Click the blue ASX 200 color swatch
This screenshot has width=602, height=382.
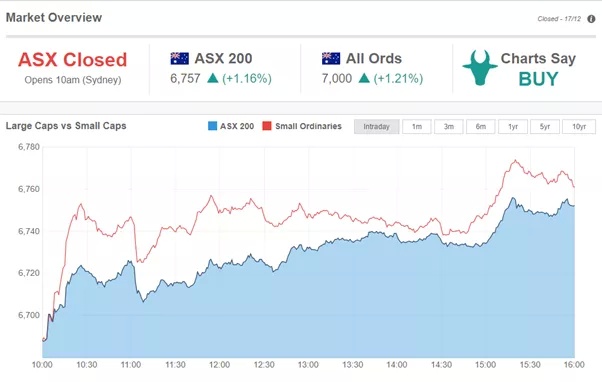point(212,126)
